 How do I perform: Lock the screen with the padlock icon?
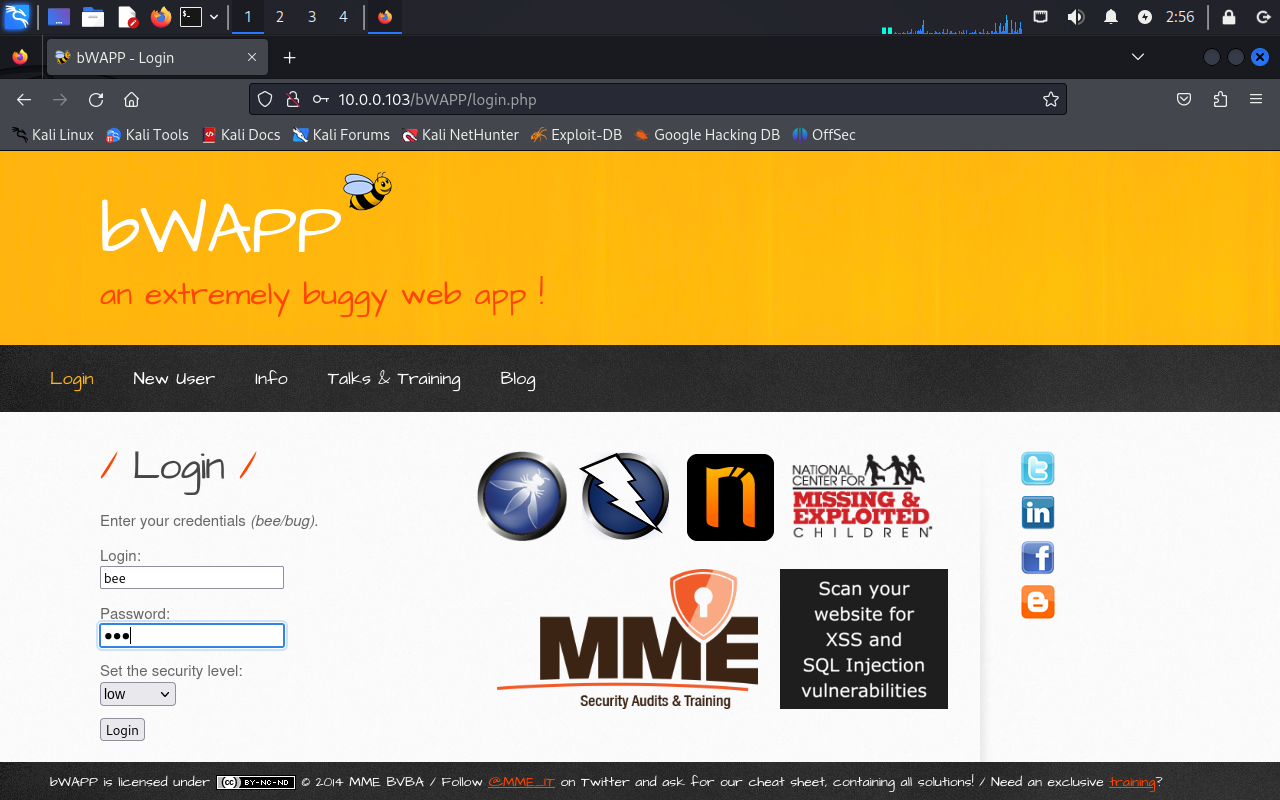(1229, 17)
